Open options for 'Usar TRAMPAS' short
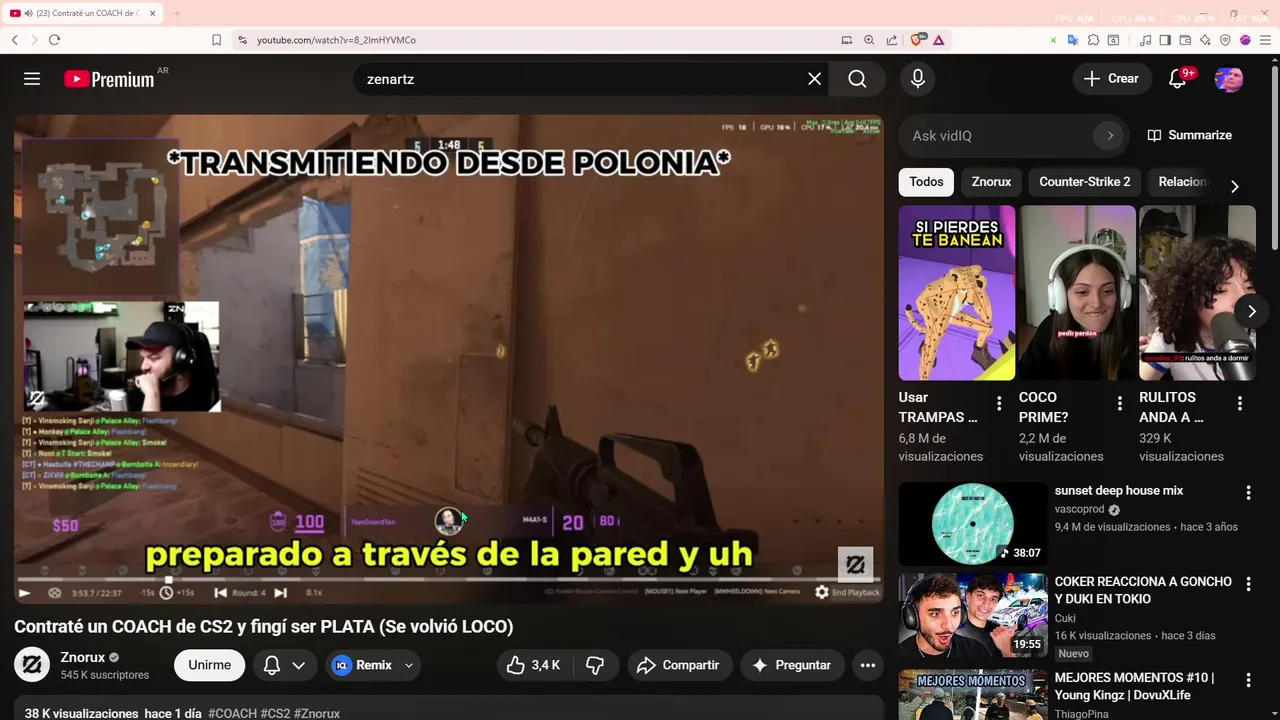The image size is (1280, 720). [999, 404]
